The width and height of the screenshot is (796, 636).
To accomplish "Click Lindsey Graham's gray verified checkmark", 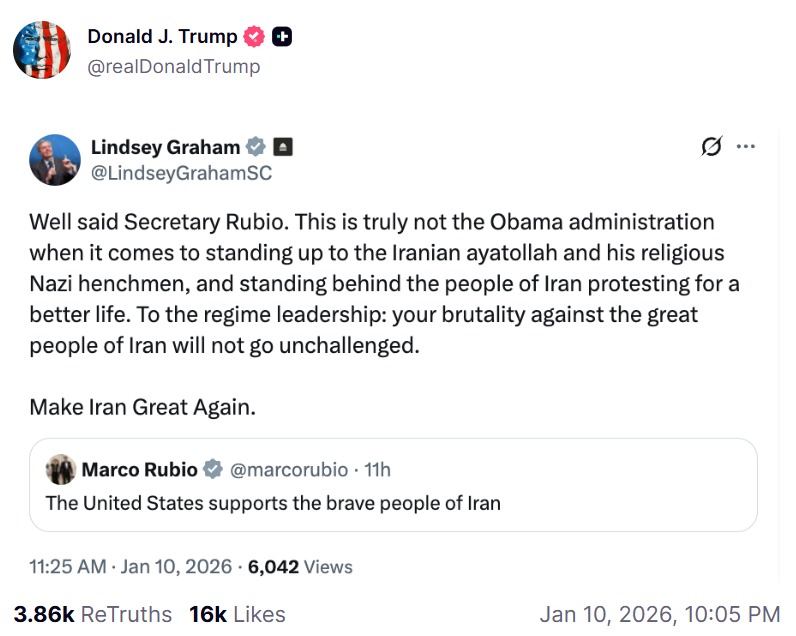I will tap(256, 147).
